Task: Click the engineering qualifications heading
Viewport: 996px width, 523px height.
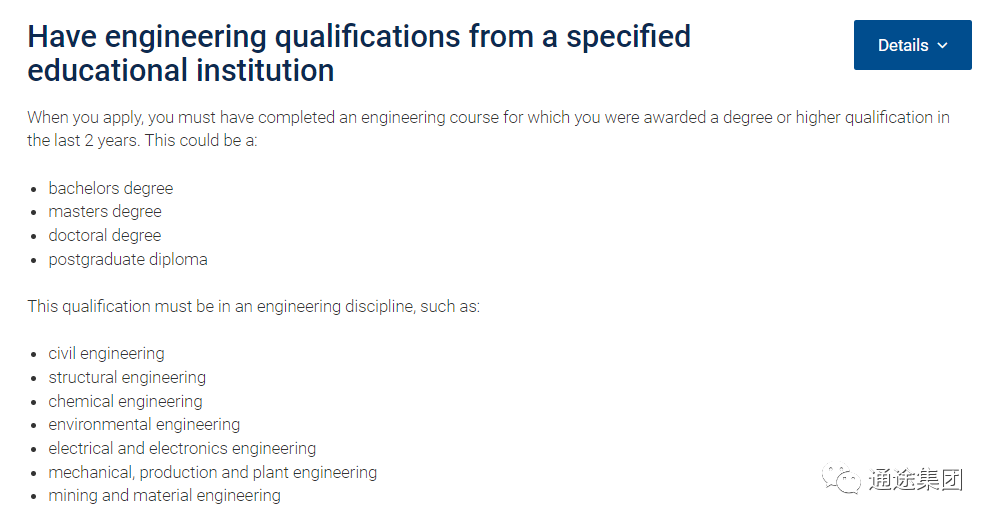Action: [359, 53]
